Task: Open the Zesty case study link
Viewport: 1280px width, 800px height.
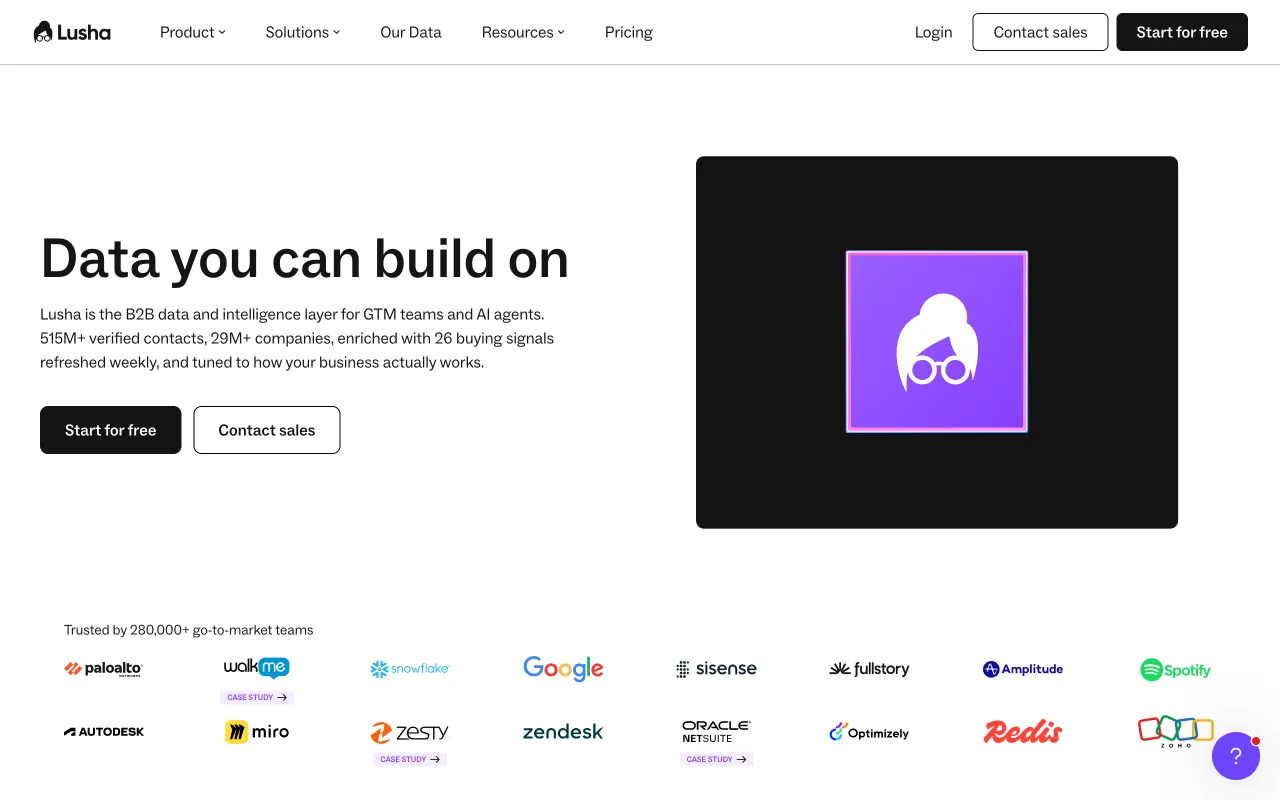Action: [x=410, y=759]
